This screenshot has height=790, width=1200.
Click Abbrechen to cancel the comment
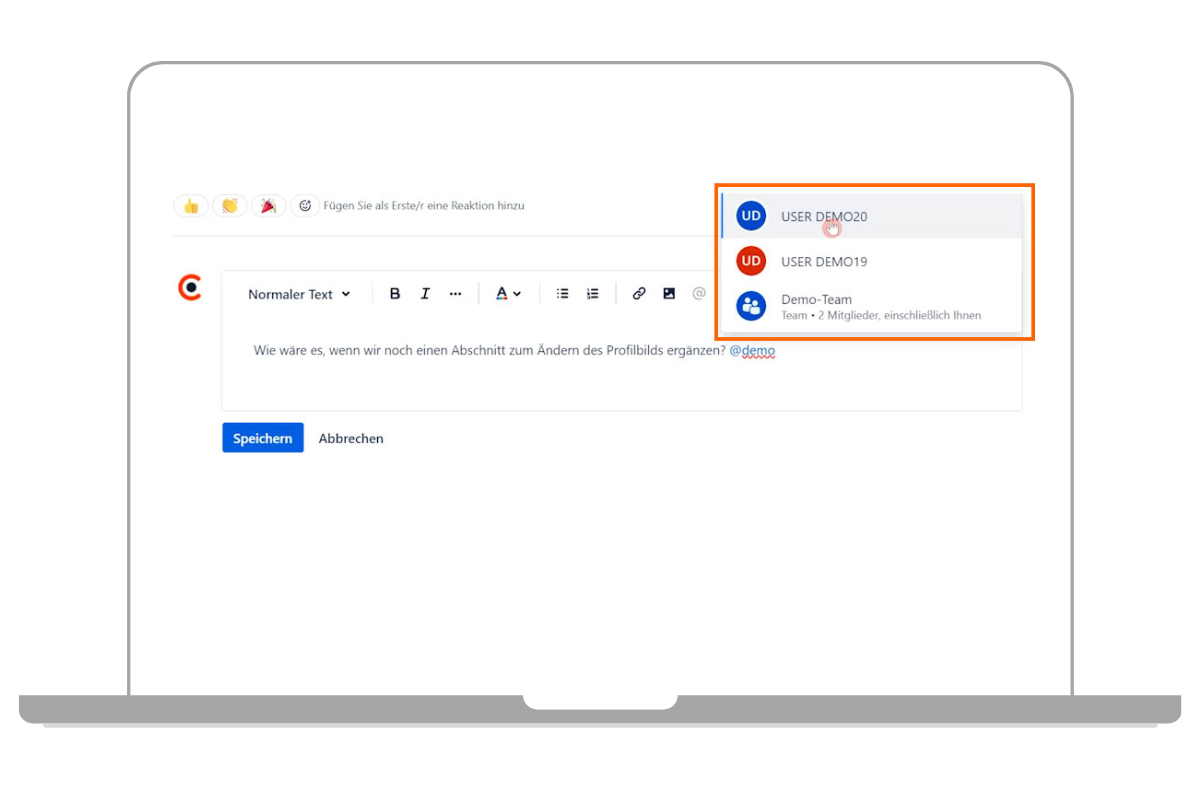pos(351,438)
